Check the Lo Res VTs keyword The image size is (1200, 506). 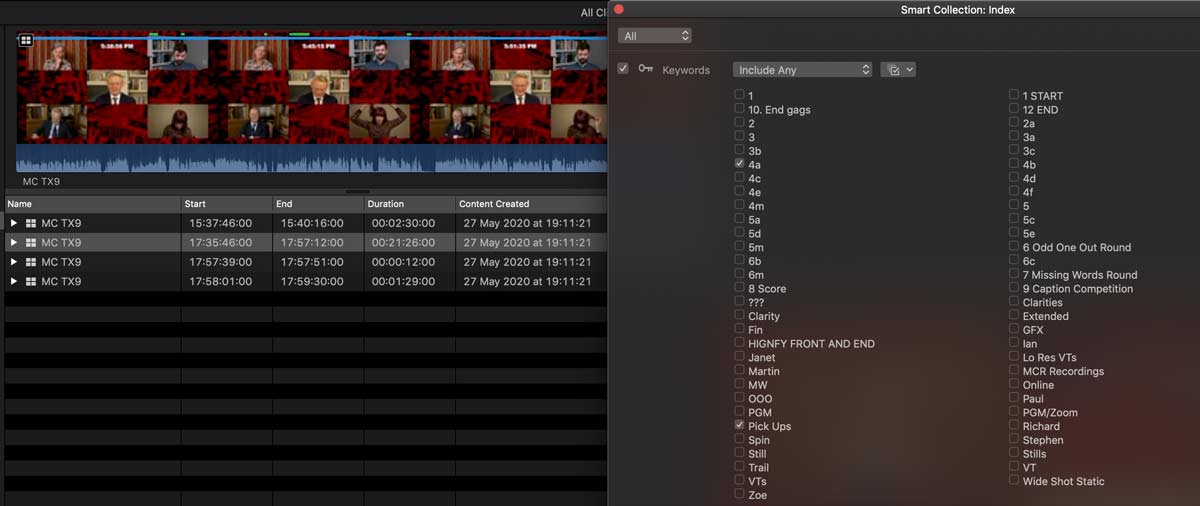coord(1014,356)
